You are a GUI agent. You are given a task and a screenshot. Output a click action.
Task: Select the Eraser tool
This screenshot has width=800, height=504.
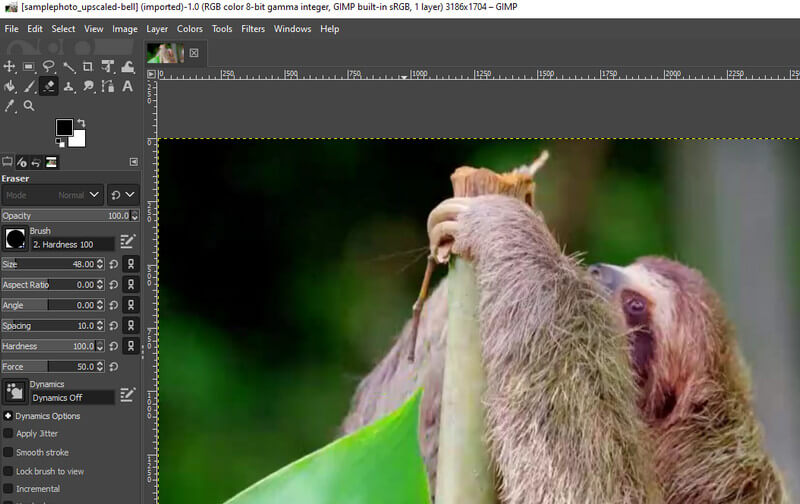[x=48, y=86]
